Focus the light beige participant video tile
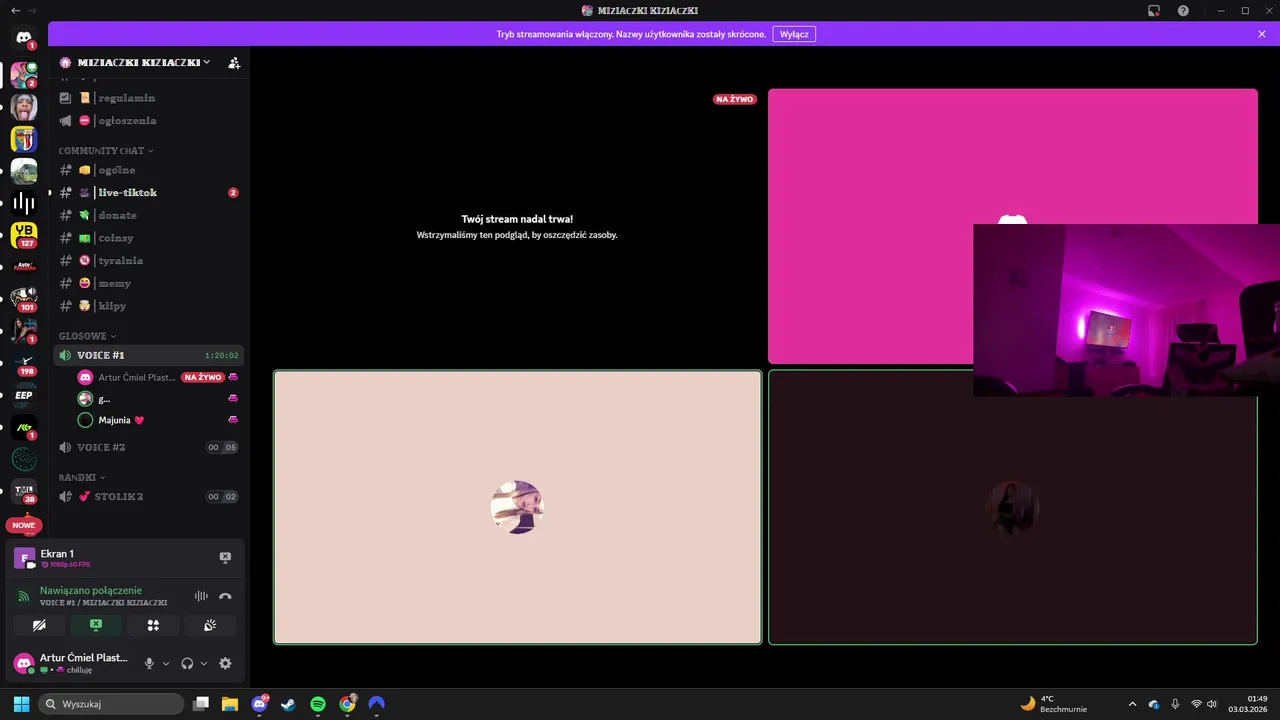 (518, 508)
